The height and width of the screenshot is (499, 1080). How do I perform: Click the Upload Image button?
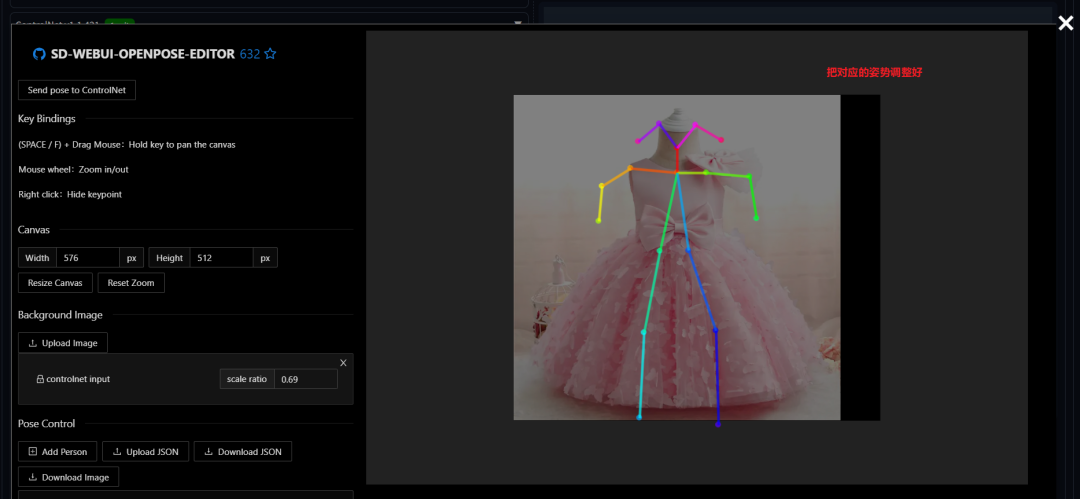(x=63, y=343)
